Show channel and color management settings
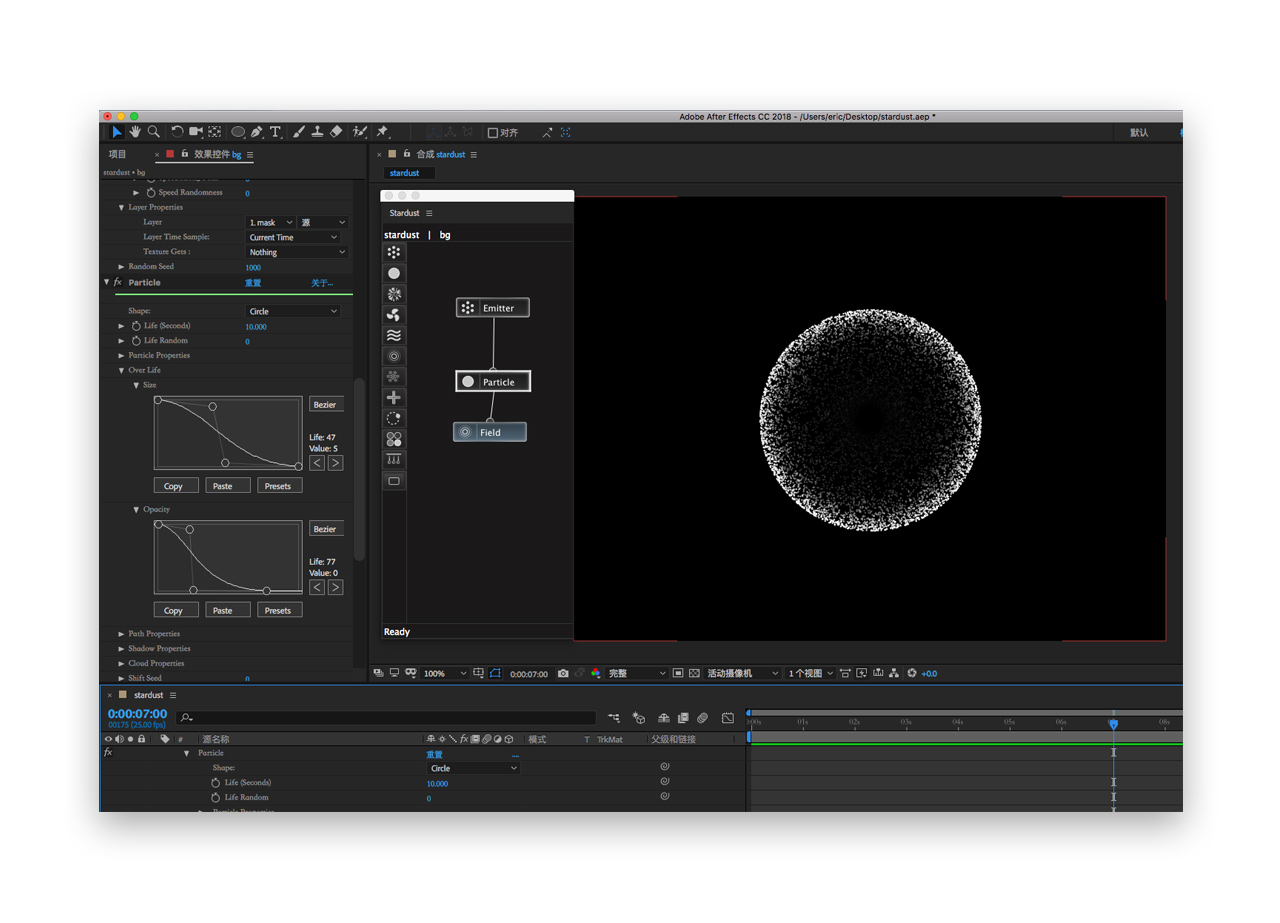This screenshot has width=1280, height=923. click(x=596, y=674)
